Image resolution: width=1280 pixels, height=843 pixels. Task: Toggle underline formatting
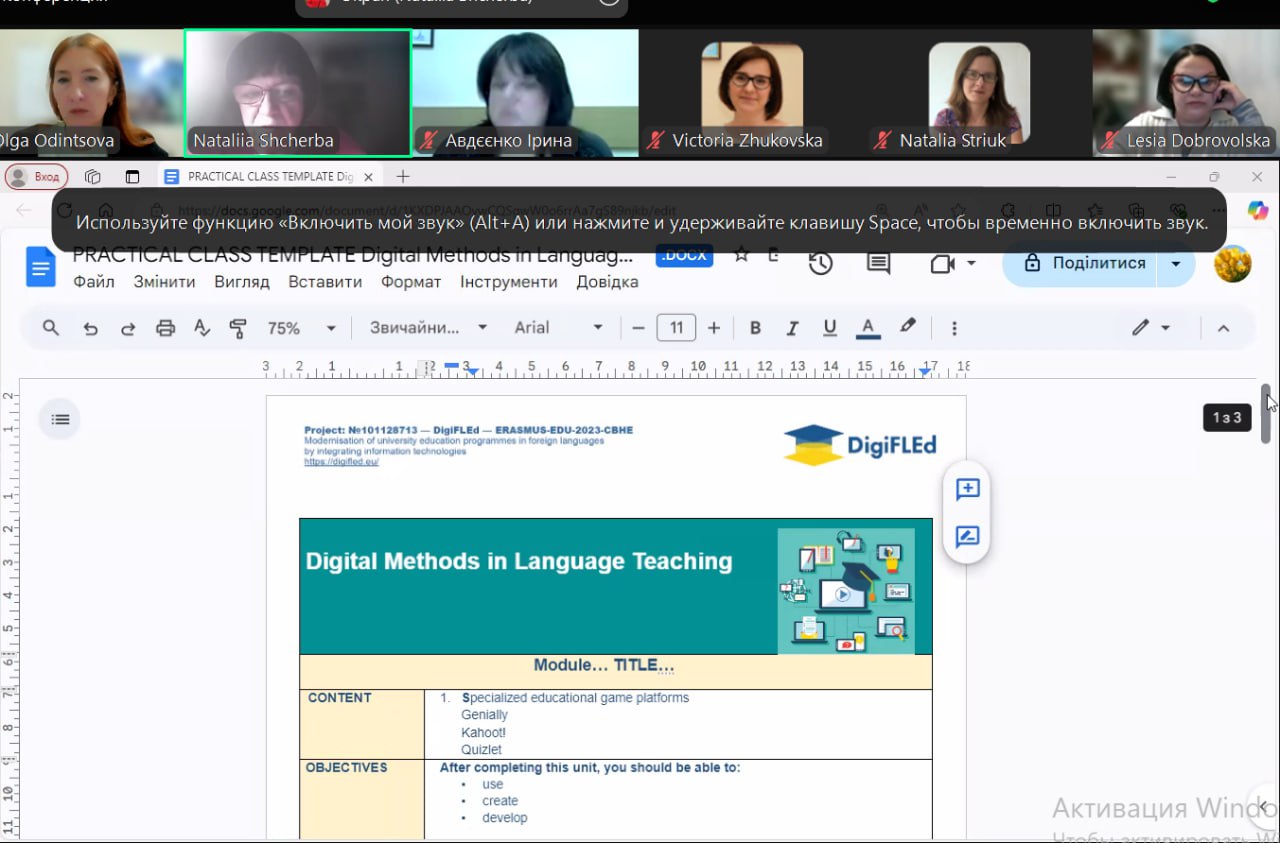pos(829,328)
